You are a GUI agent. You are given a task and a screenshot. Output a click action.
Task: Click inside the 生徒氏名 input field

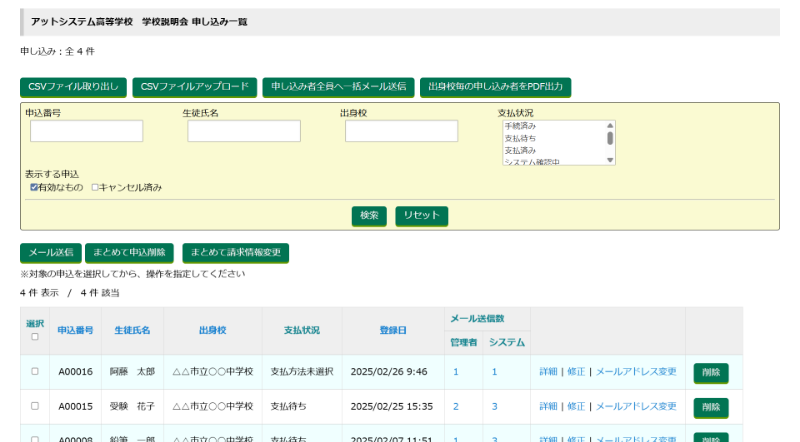point(244,131)
